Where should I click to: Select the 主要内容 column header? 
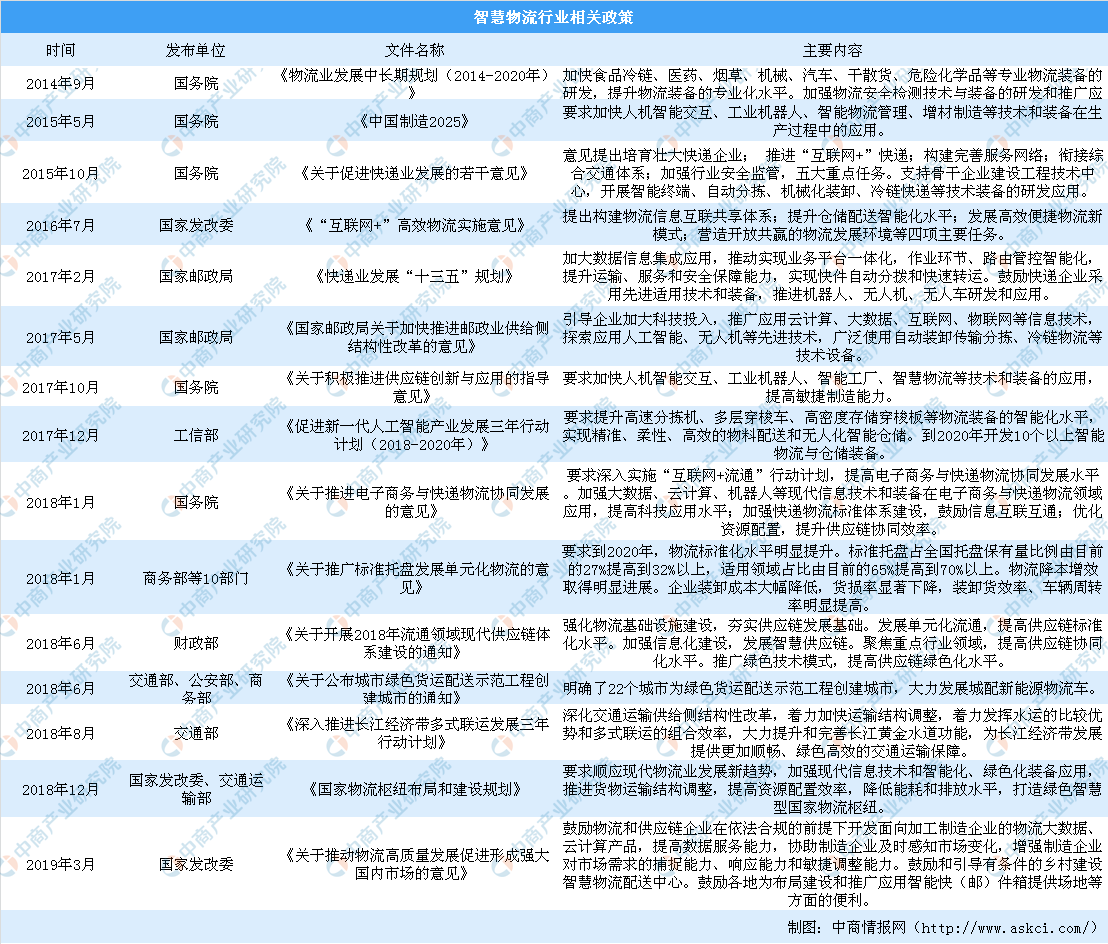pos(832,50)
